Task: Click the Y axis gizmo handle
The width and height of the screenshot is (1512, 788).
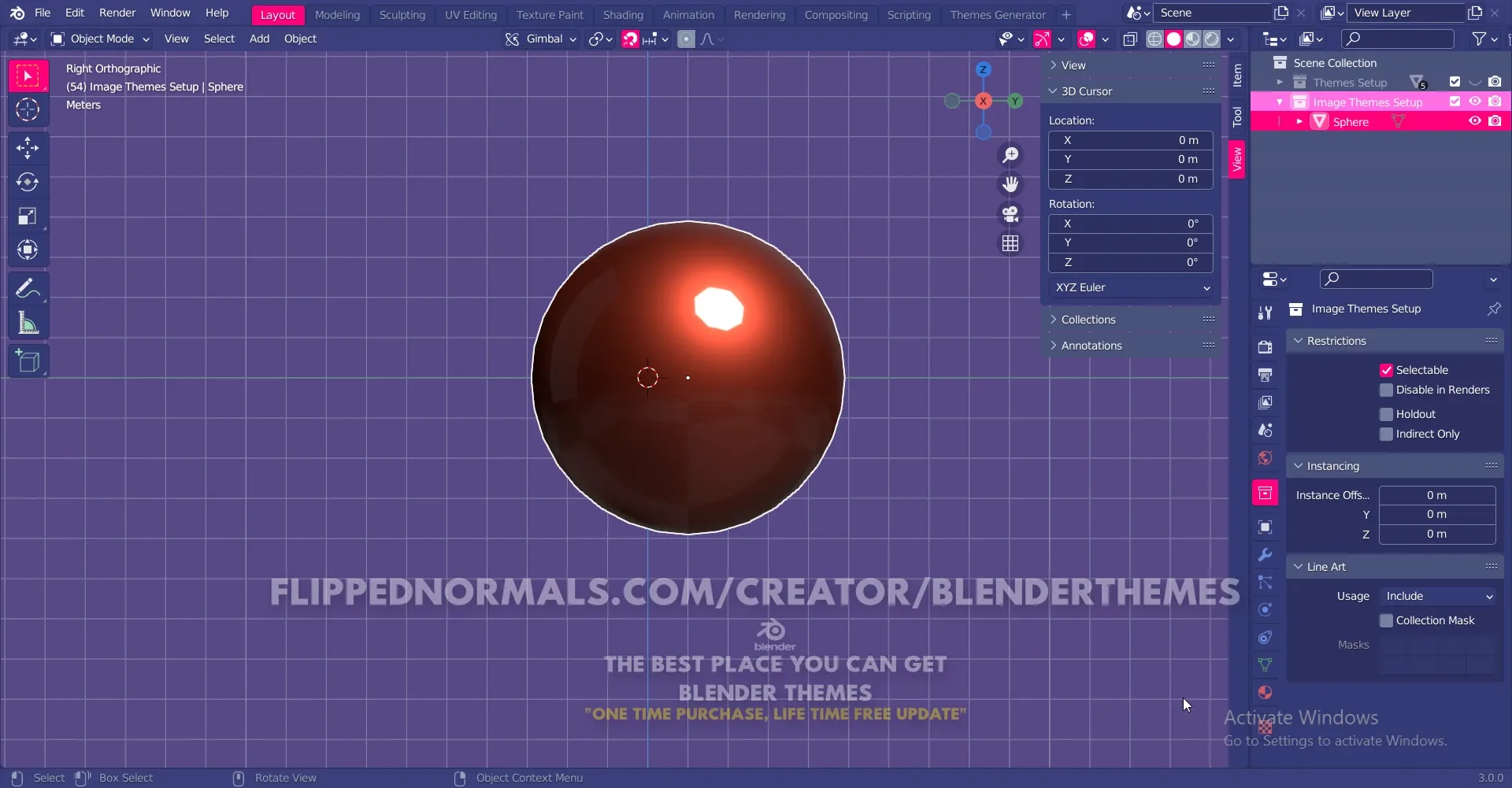Action: coord(1015,101)
